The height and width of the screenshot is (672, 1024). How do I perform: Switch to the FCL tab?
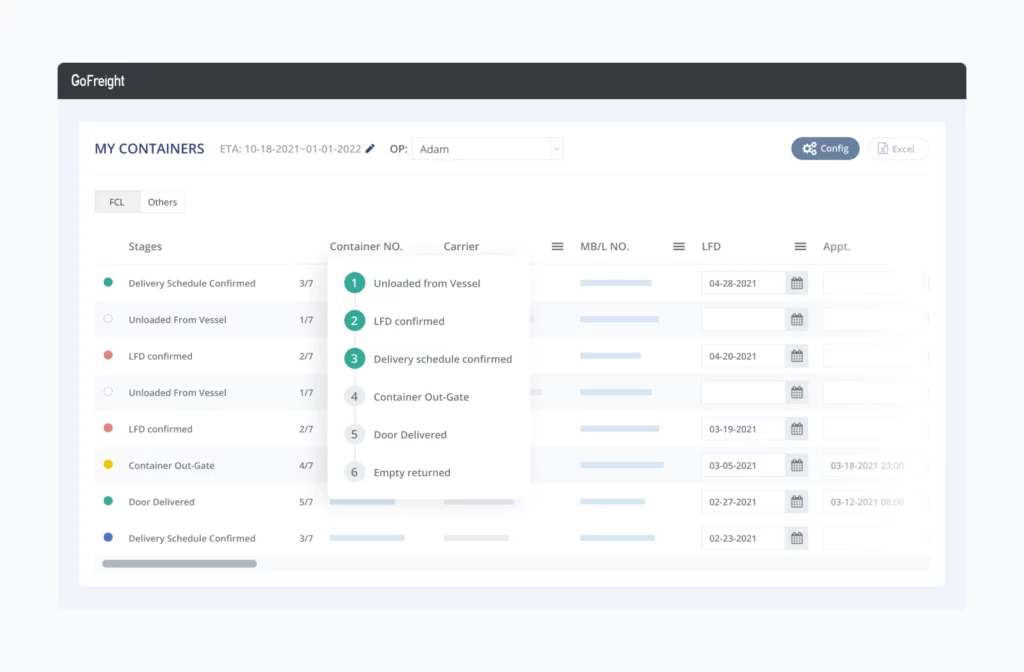click(117, 202)
